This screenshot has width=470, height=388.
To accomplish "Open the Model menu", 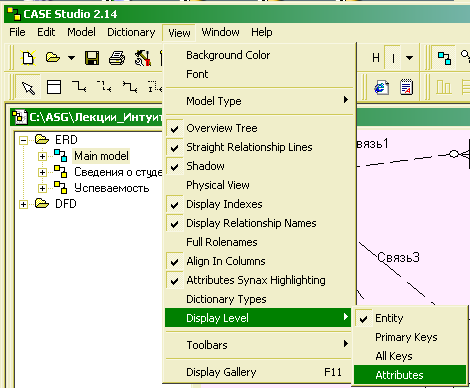I will (x=81, y=32).
